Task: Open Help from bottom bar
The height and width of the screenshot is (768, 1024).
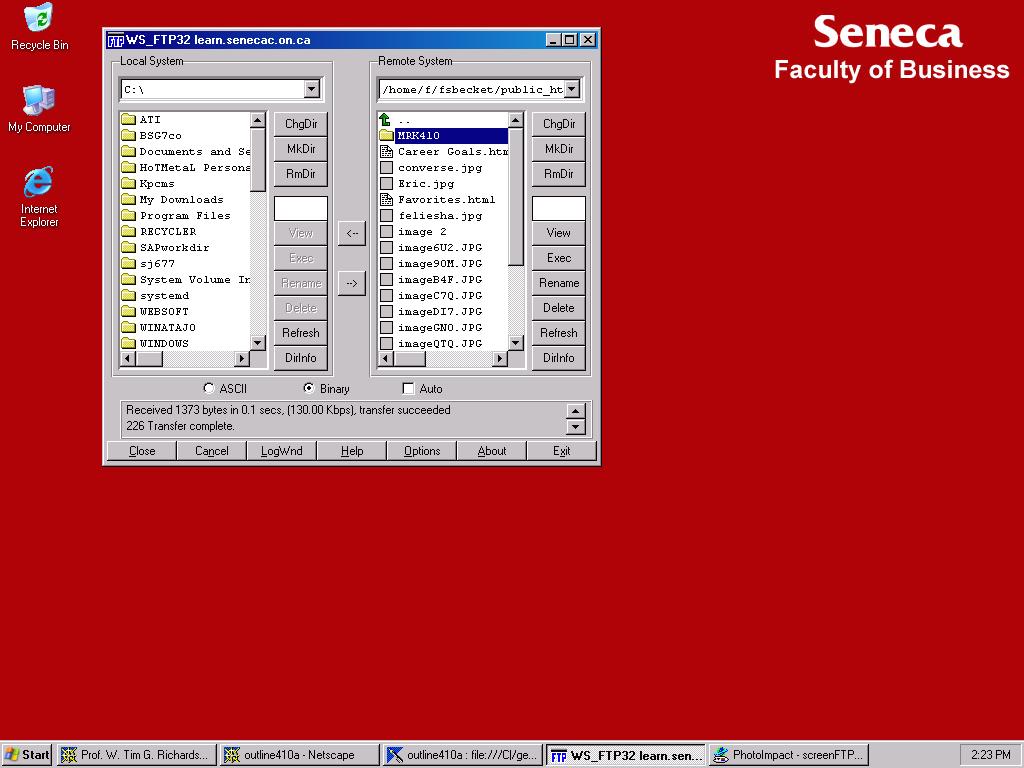Action: click(x=352, y=451)
